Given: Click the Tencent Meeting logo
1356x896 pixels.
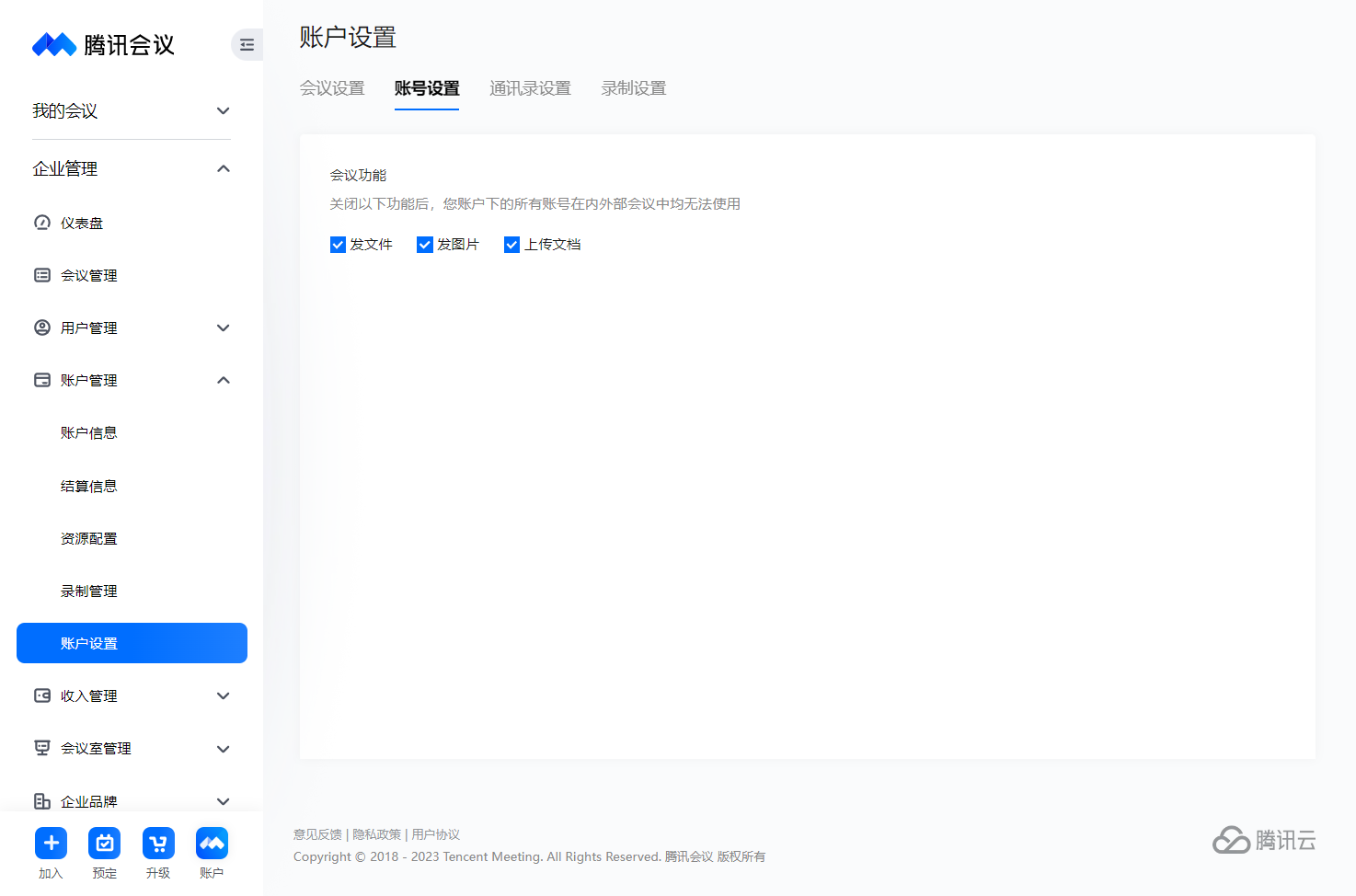Looking at the screenshot, I should click(x=103, y=44).
